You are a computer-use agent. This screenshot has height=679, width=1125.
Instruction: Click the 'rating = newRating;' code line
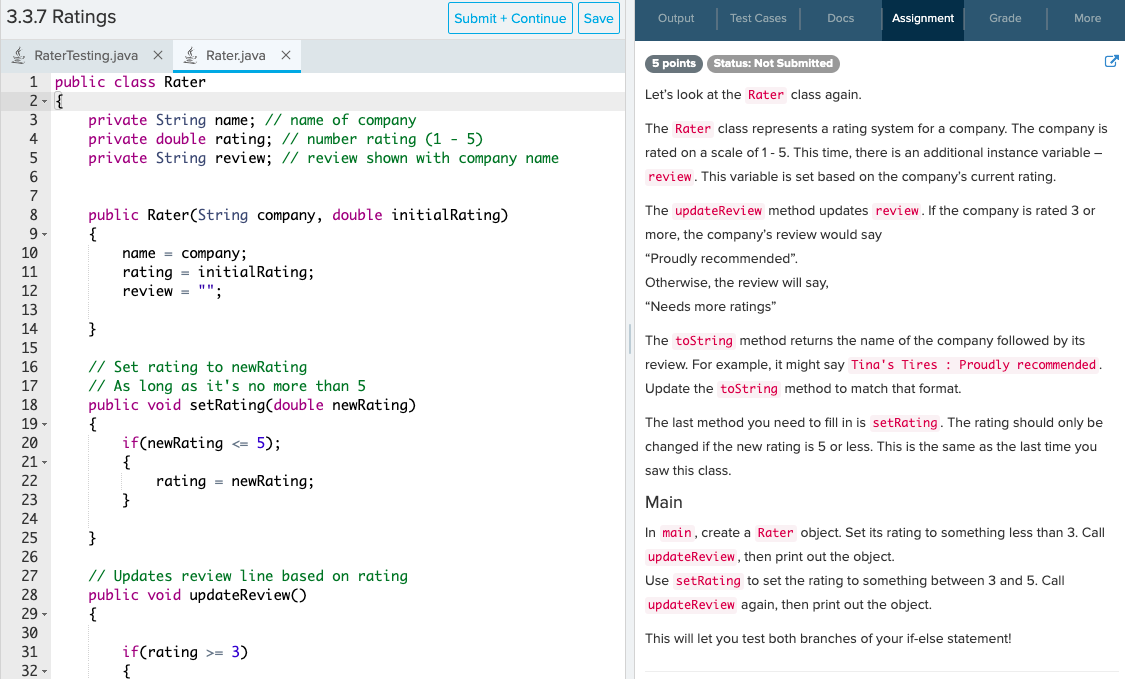click(235, 481)
